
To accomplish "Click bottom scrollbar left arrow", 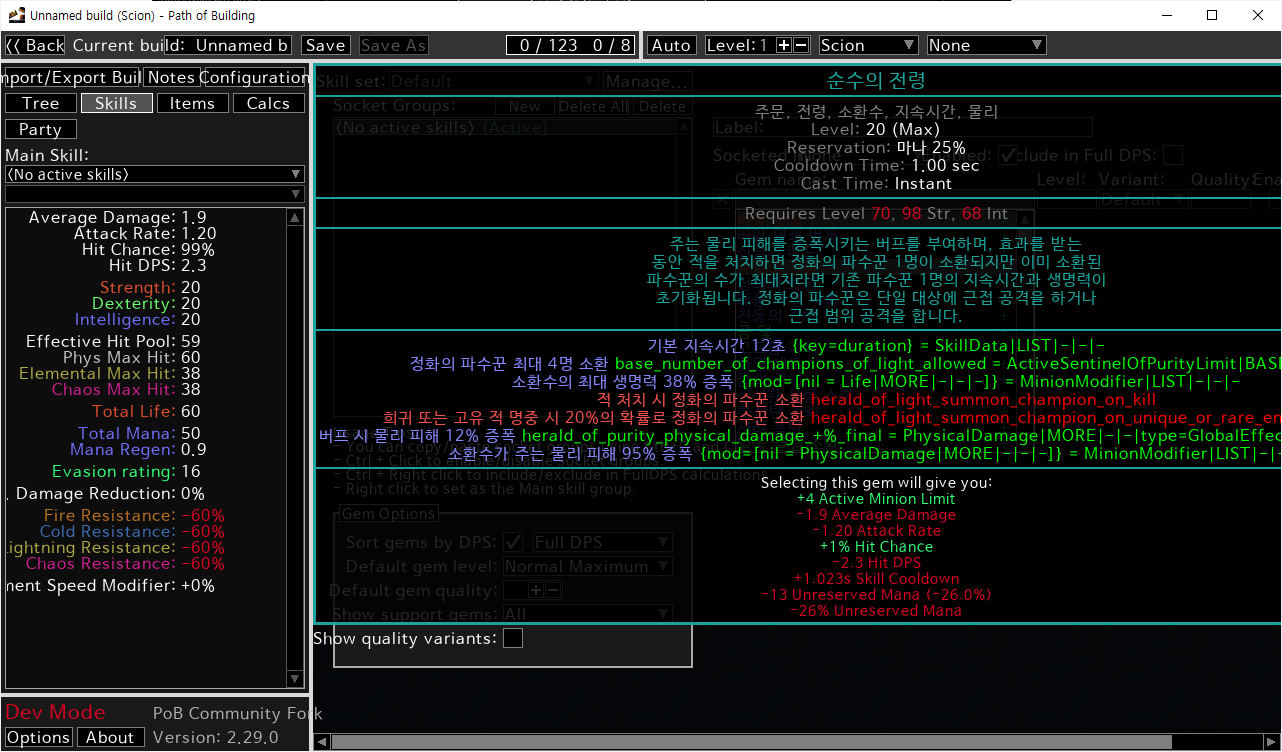I will point(321,741).
